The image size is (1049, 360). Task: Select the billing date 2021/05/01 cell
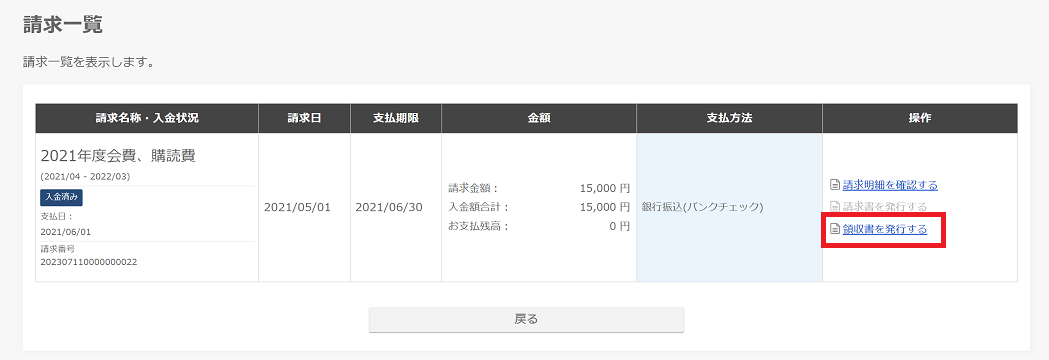[x=304, y=207]
